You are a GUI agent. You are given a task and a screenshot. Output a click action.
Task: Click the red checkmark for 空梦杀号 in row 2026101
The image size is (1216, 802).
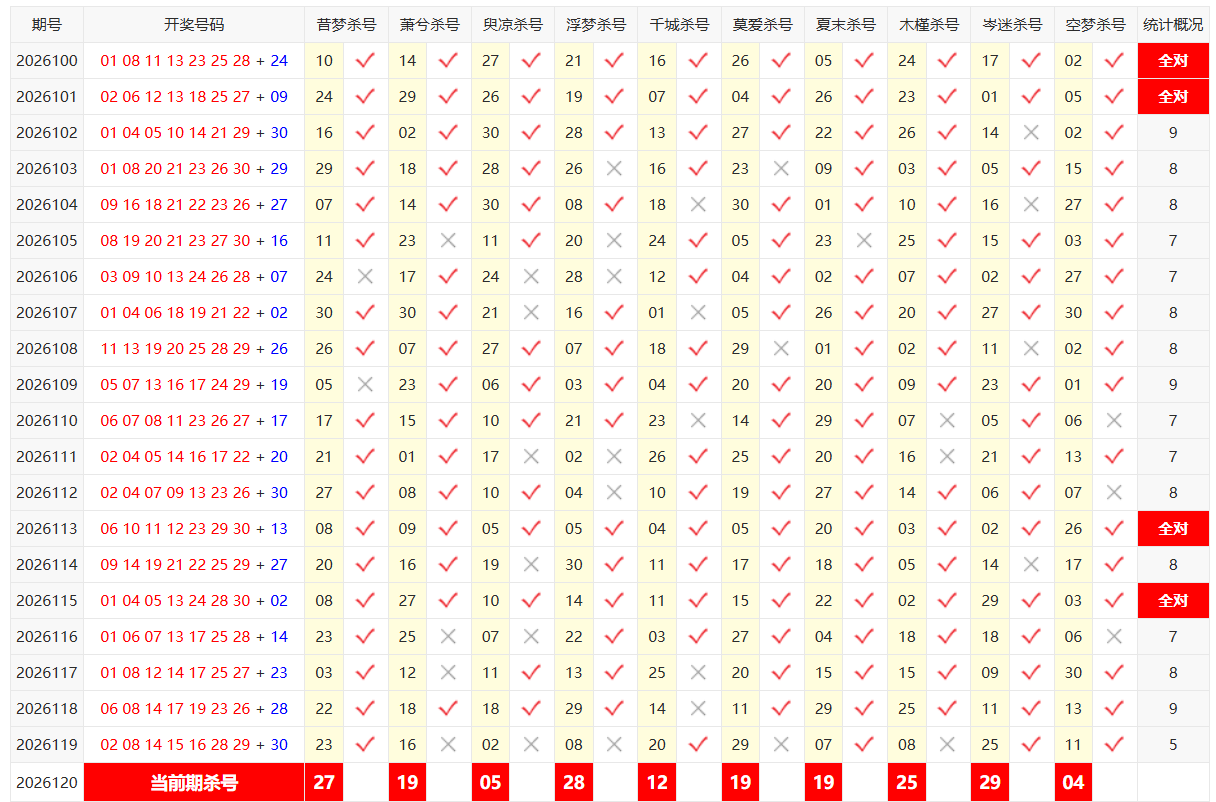pyautogui.click(x=1114, y=97)
